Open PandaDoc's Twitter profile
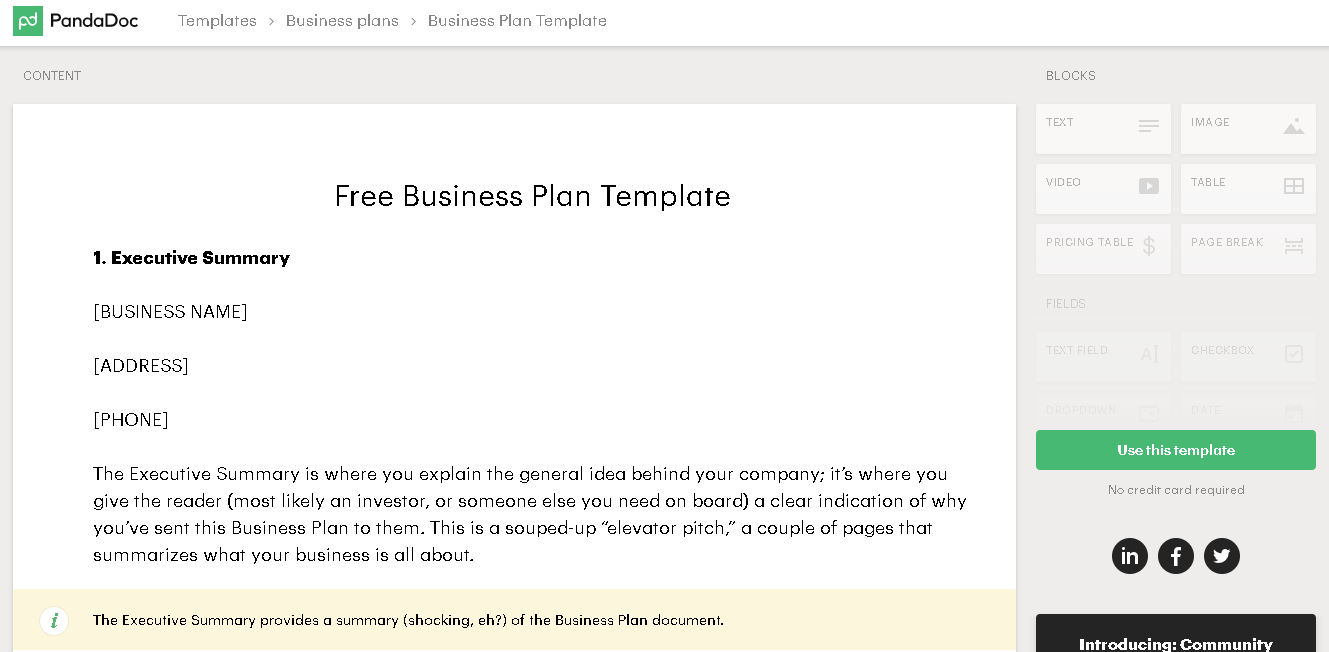Image resolution: width=1329 pixels, height=652 pixels. 1222,556
